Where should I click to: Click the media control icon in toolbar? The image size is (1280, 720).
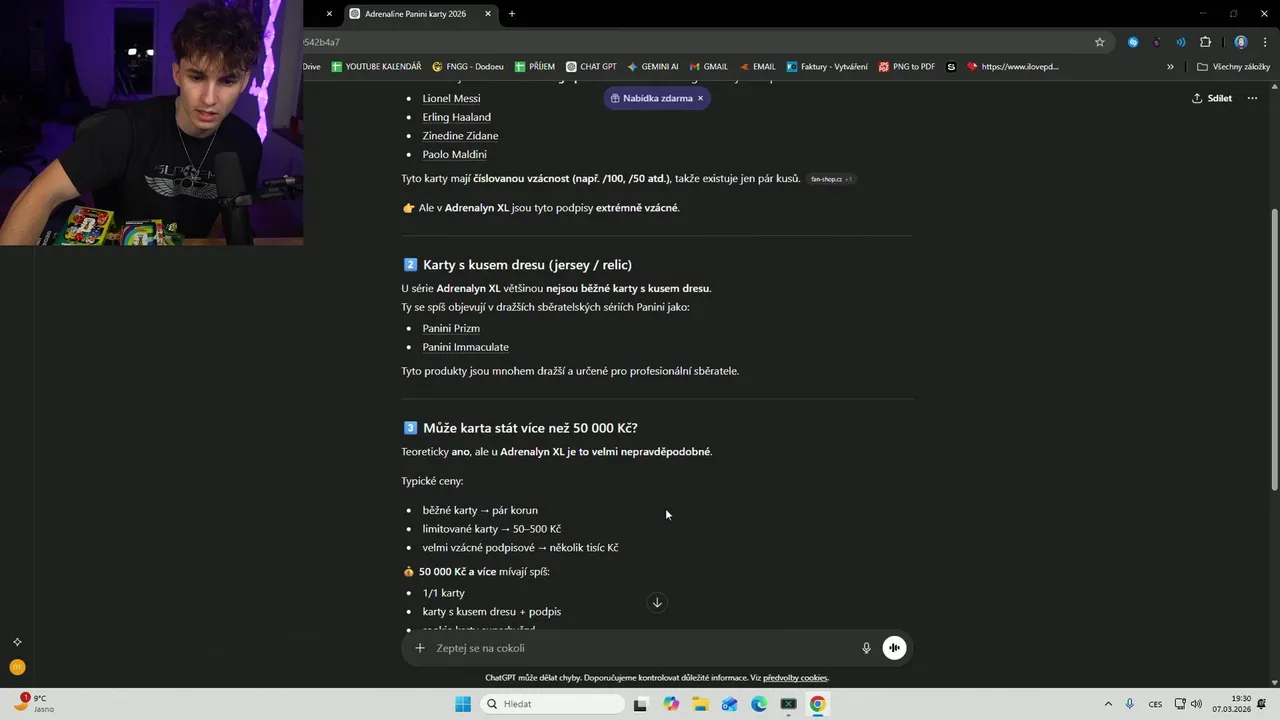(1181, 42)
